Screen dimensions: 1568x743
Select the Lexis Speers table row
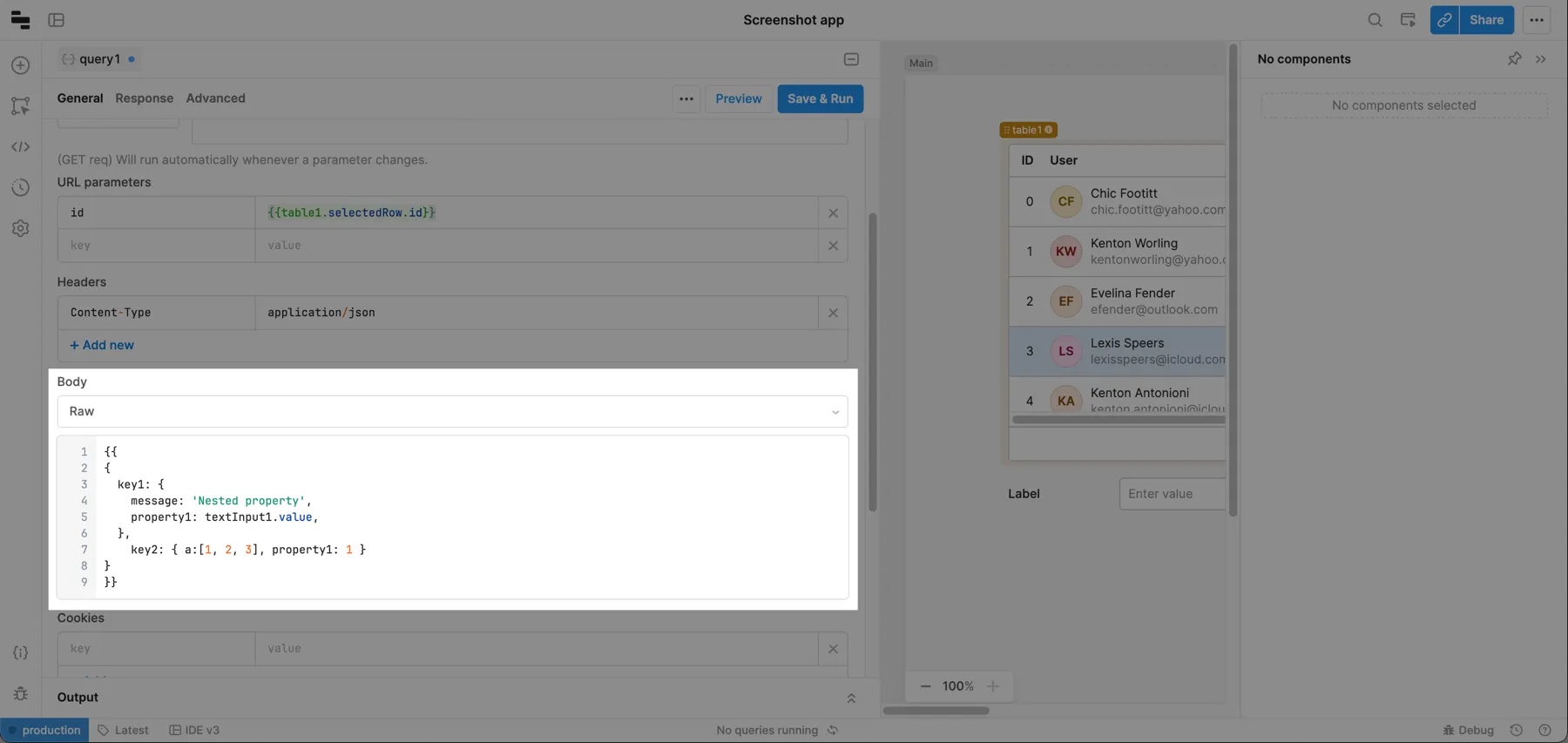tap(1118, 351)
